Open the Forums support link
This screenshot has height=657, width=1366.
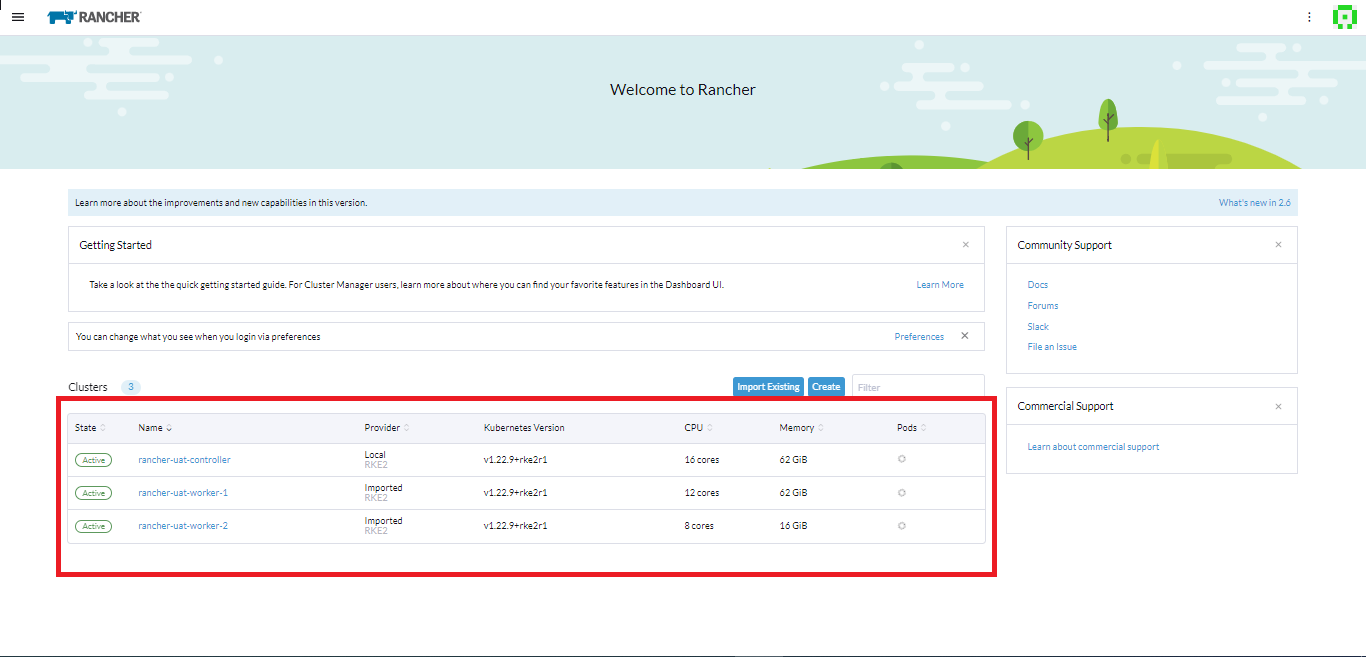click(x=1043, y=306)
